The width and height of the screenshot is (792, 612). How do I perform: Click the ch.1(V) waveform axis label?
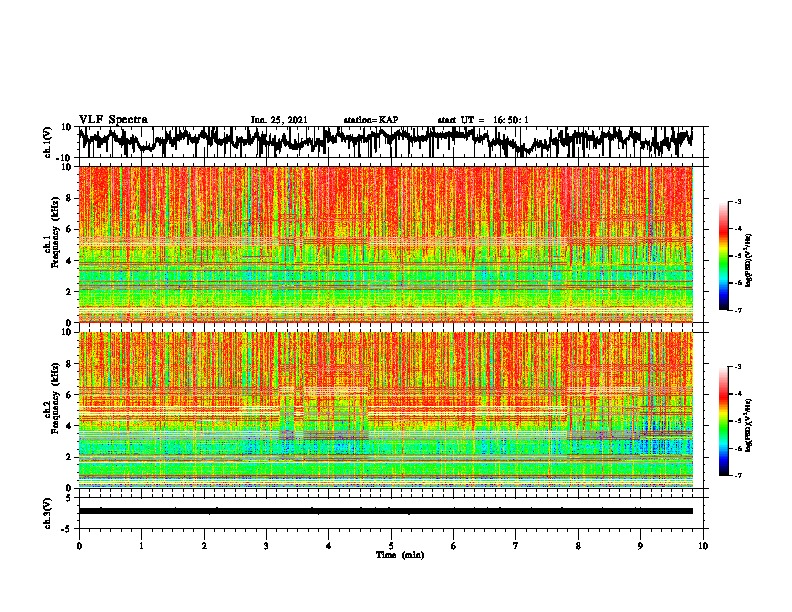click(x=47, y=142)
